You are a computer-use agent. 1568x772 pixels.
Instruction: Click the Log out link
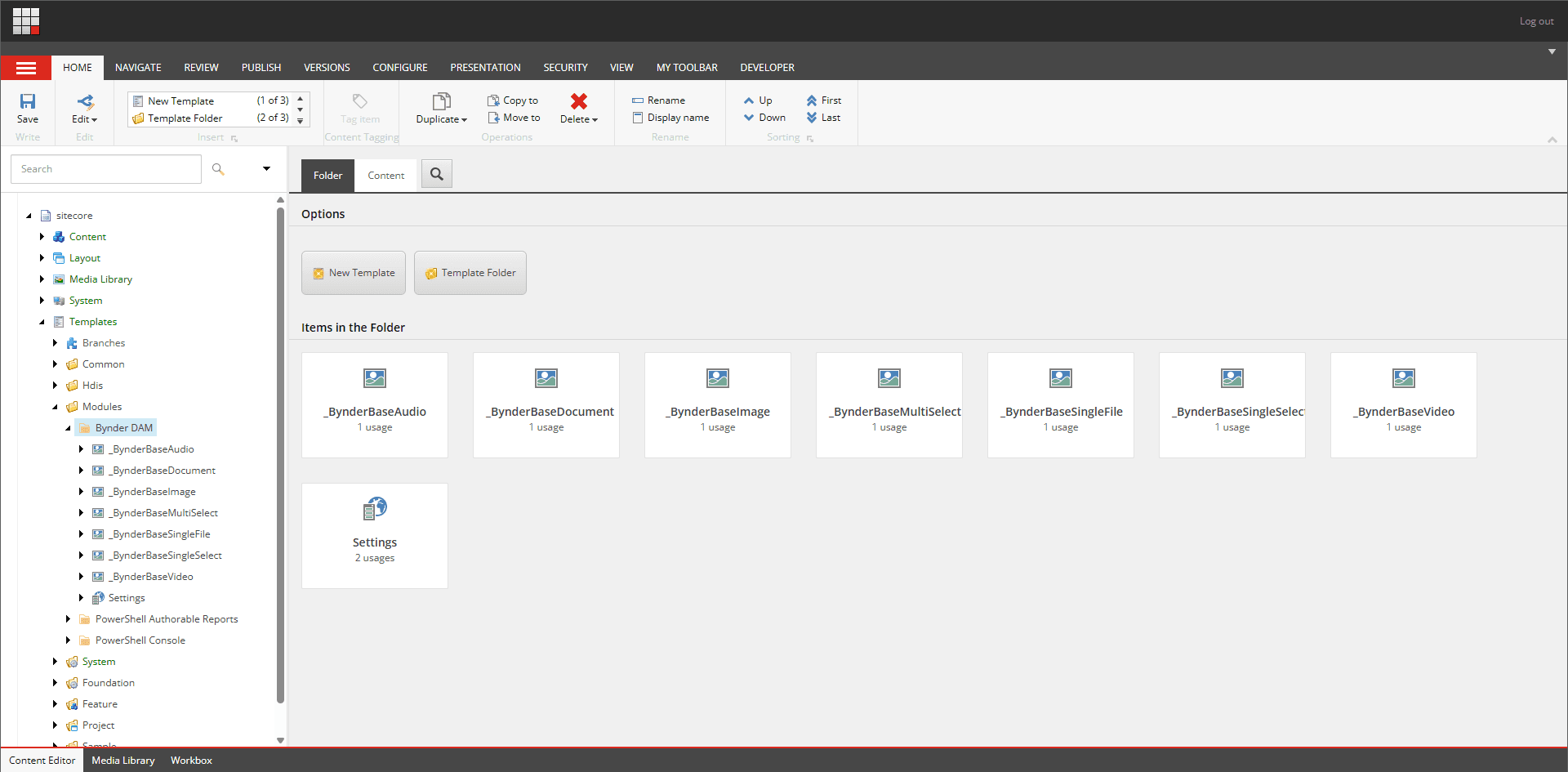(x=1536, y=21)
